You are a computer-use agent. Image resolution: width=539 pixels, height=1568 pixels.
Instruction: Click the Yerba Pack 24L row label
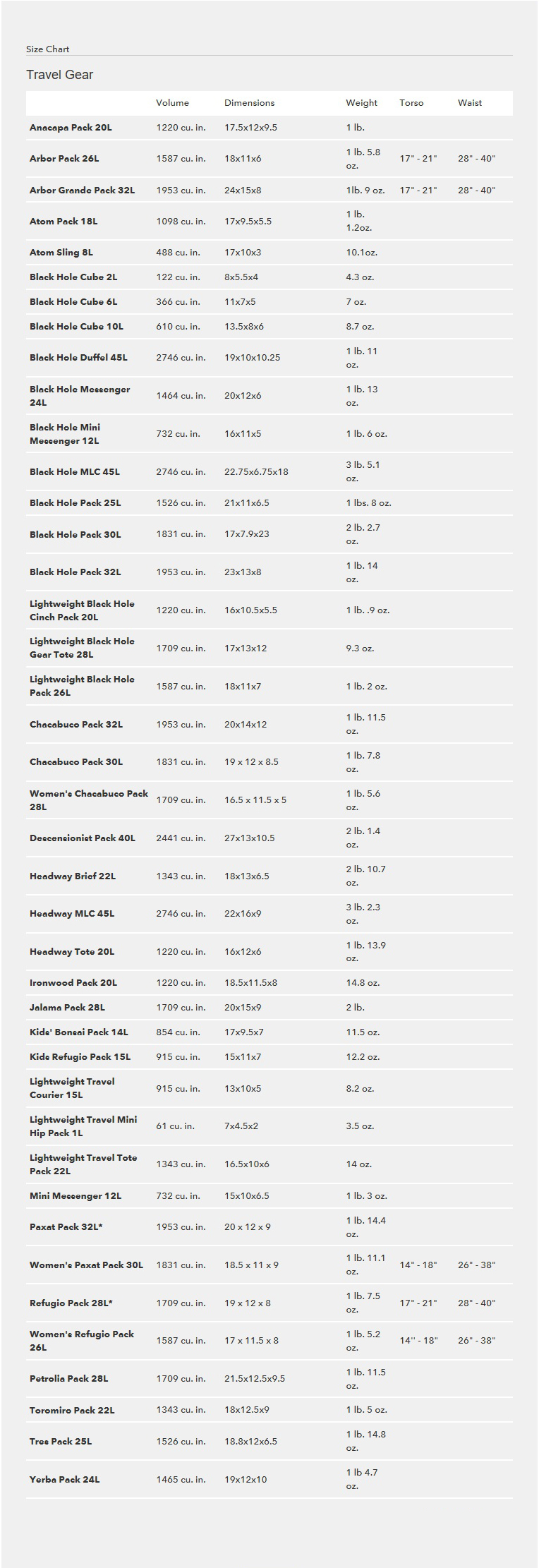64,1480
